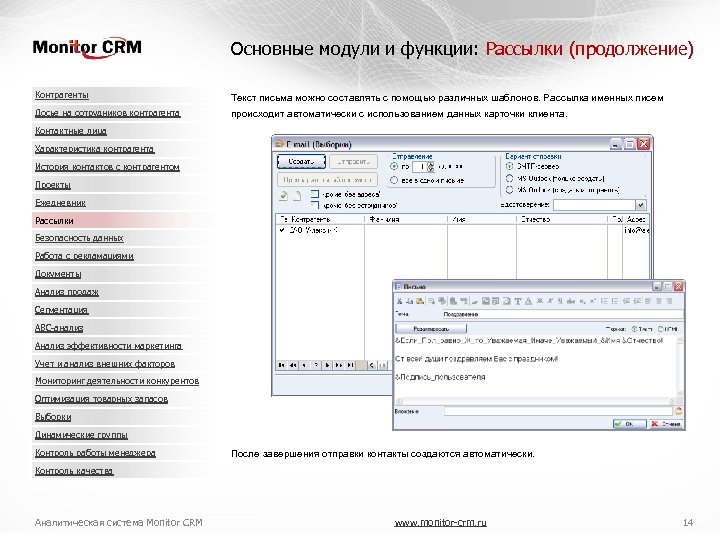The image size is (720, 540).
Task: Click the cut scissors icon in letter toolbar
Action: [x=399, y=301]
